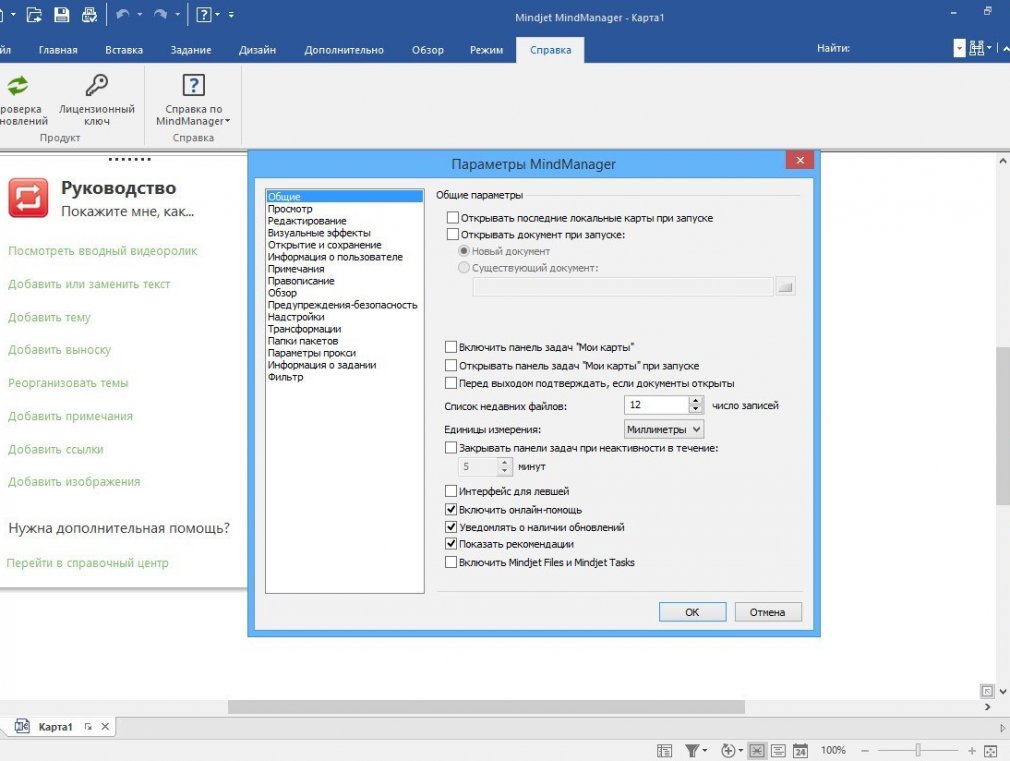Viewport: 1010px width, 761px height.
Task: Uncheck Включить онлайн-помощь
Action: click(451, 509)
